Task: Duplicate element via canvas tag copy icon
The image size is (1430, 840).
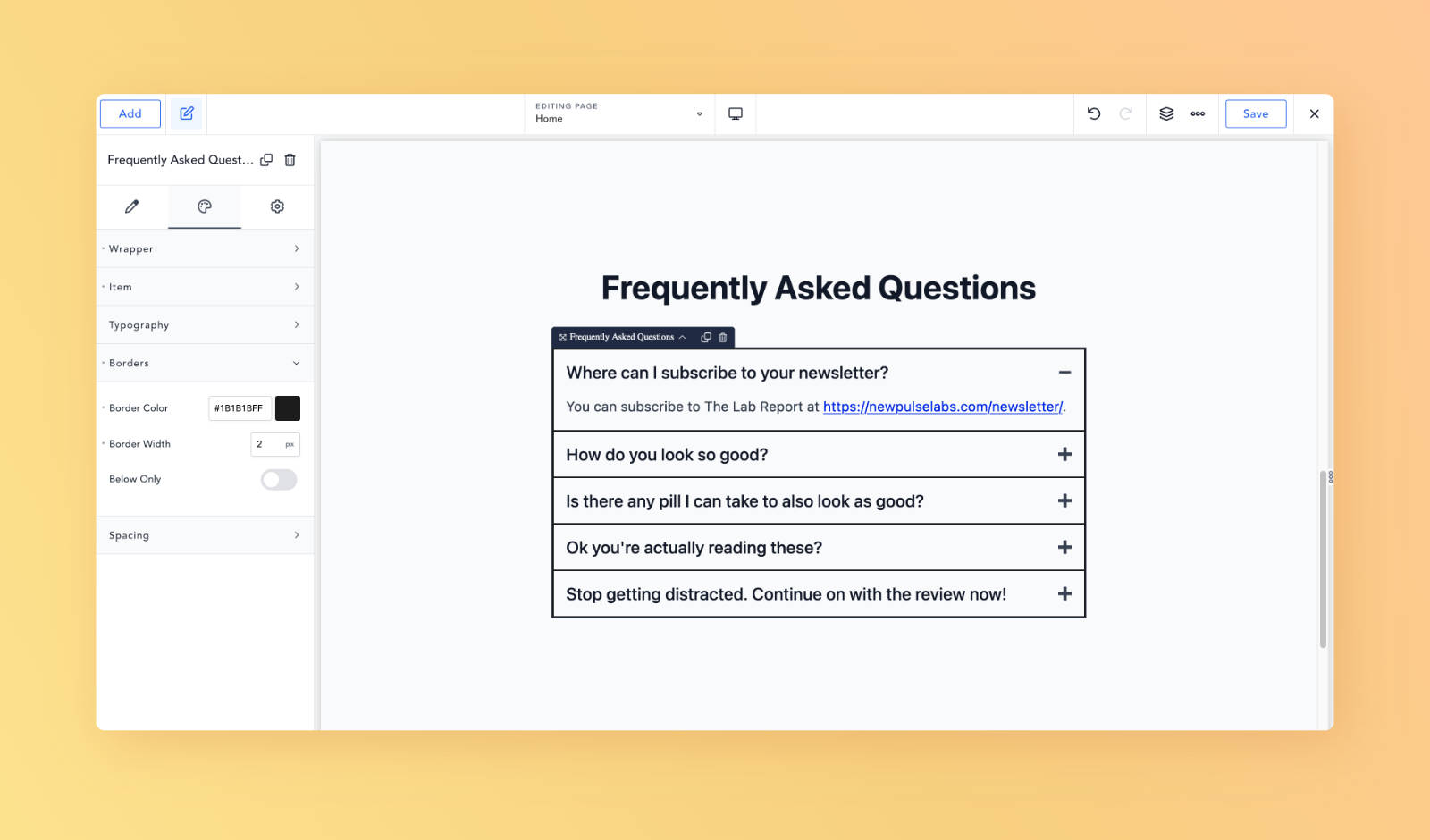Action: tap(706, 337)
